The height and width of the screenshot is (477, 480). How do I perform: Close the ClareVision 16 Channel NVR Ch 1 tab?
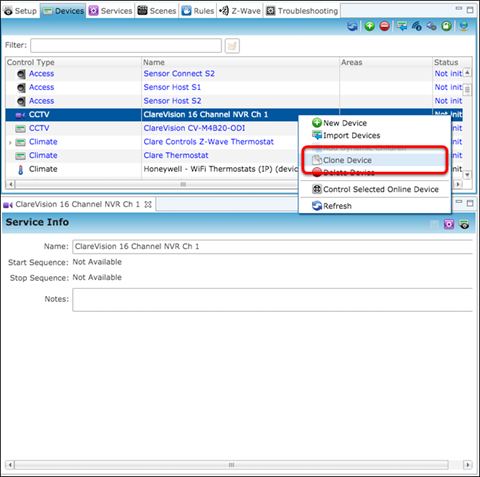click(x=148, y=205)
